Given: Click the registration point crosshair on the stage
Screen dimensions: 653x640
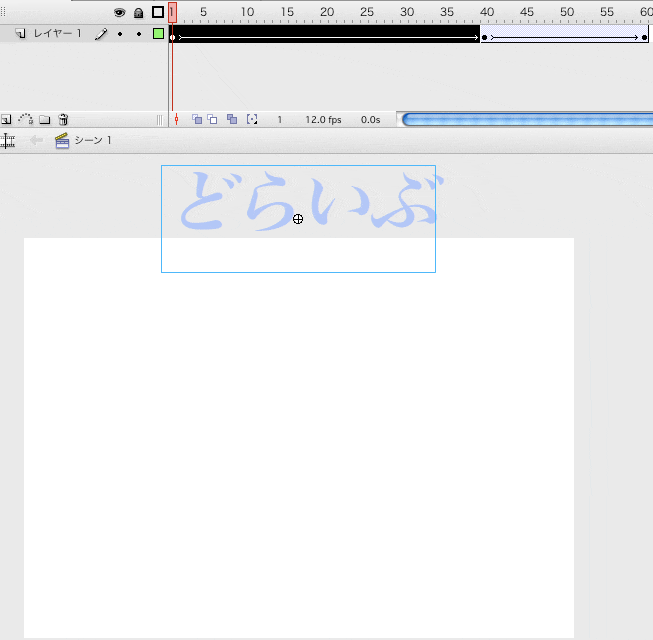Looking at the screenshot, I should tap(298, 219).
